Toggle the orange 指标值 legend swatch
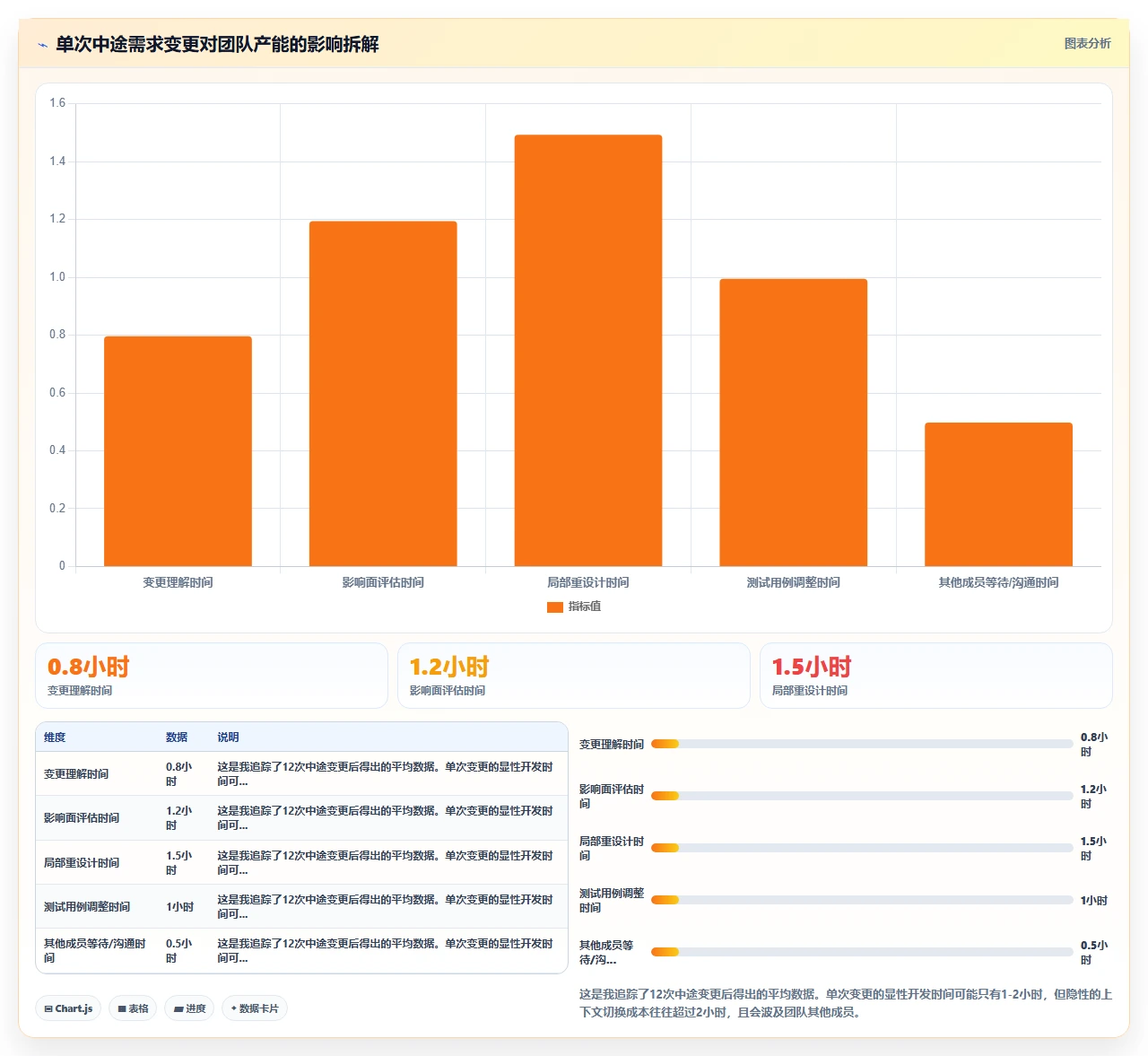The width and height of the screenshot is (1148, 1056). [x=555, y=607]
